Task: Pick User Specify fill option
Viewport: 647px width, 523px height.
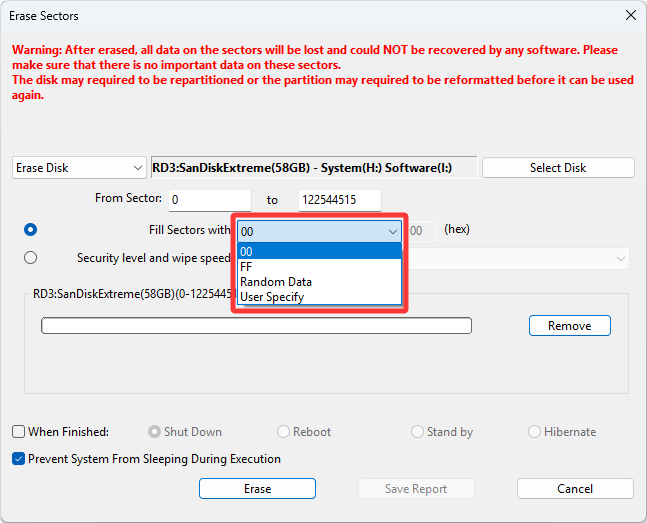Action: click(318, 297)
